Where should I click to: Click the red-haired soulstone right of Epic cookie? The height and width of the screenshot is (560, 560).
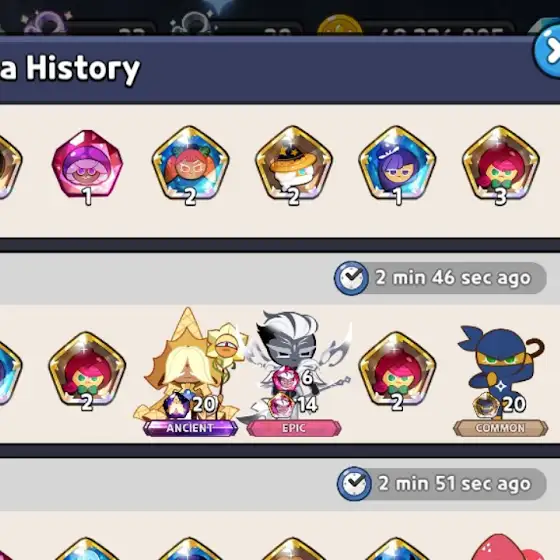[397, 371]
